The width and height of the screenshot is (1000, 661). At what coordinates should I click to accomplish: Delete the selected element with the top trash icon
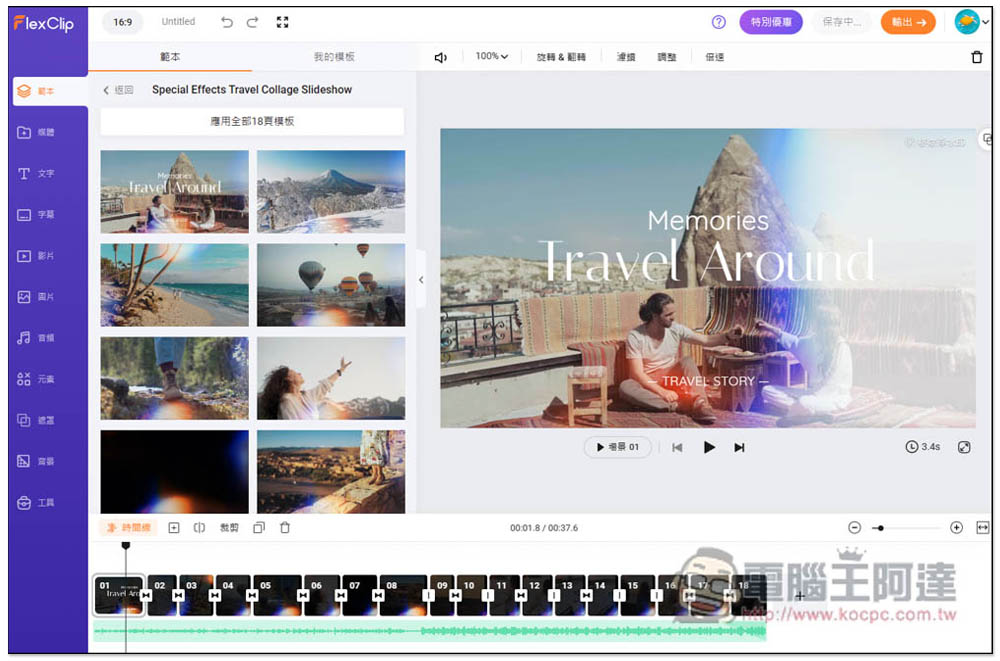pos(977,57)
